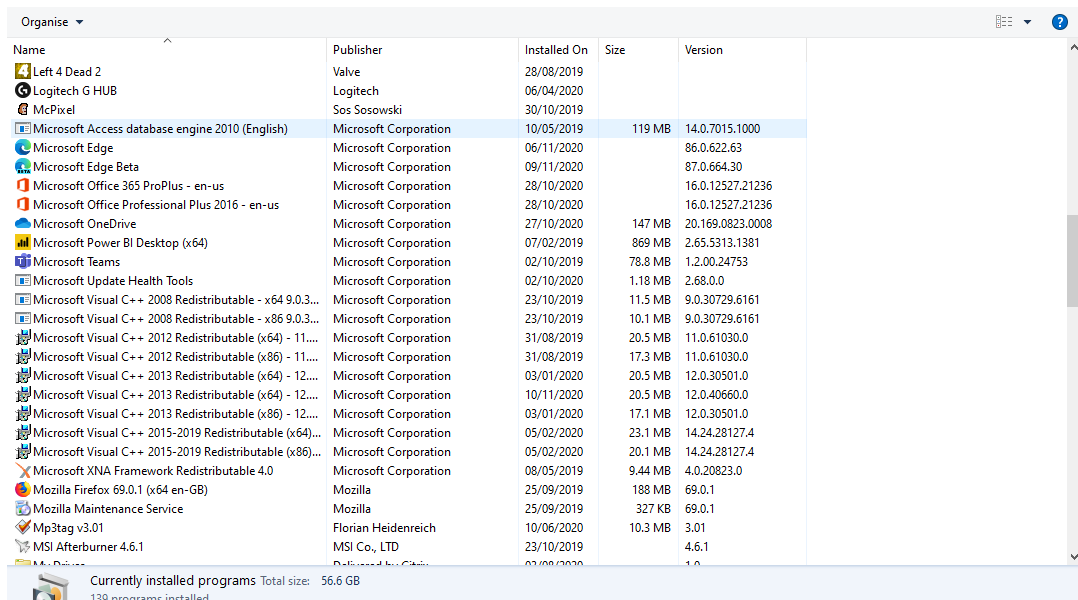
Task: Click Valve publisher cell
Action: point(346,71)
